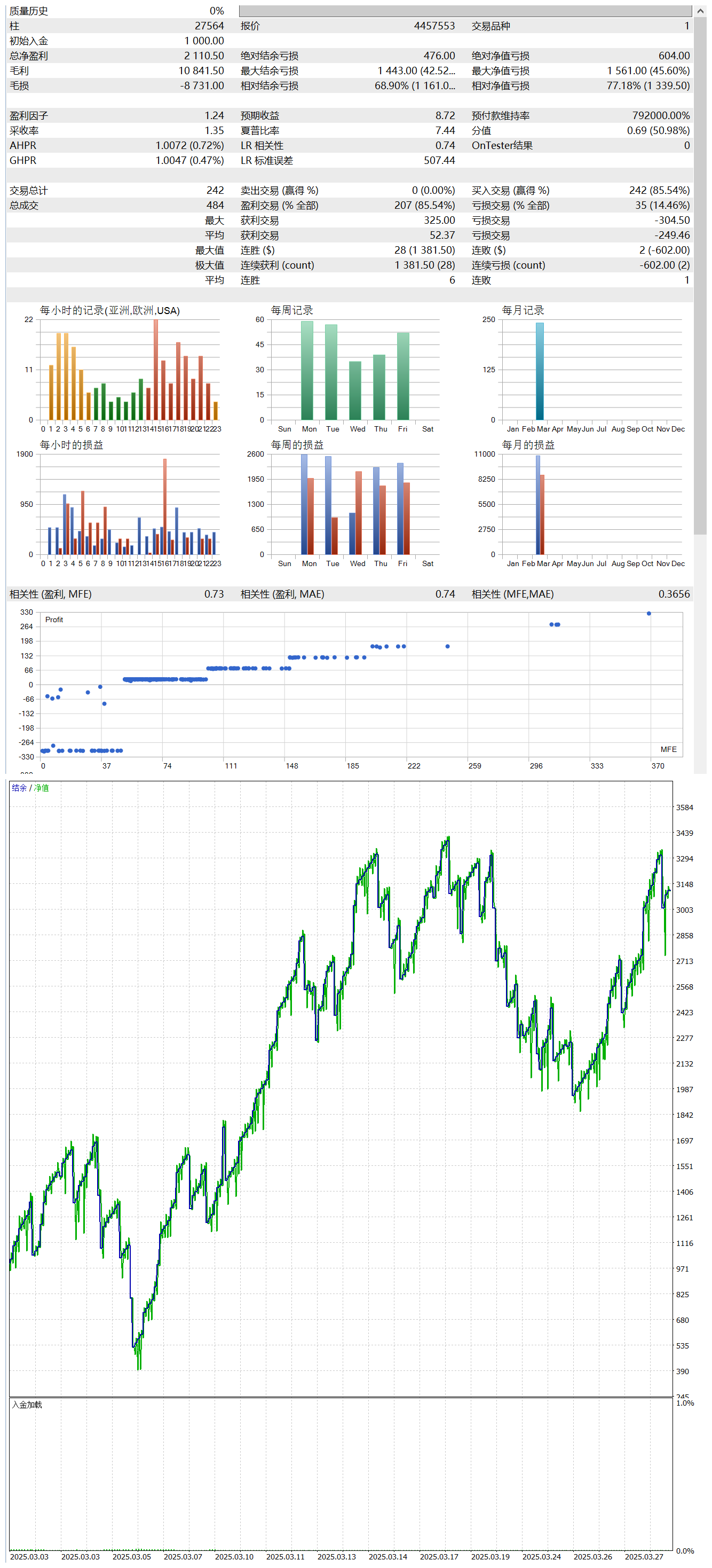The image size is (712, 1568).
Task: Click the 'Profit' axis label in scatter plot
Action: 54,620
